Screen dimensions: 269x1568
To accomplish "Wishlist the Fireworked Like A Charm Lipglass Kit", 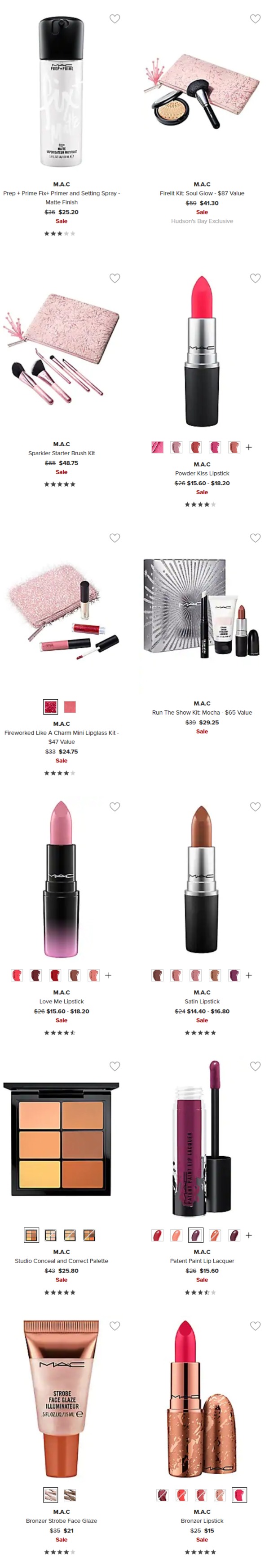I will (115, 538).
